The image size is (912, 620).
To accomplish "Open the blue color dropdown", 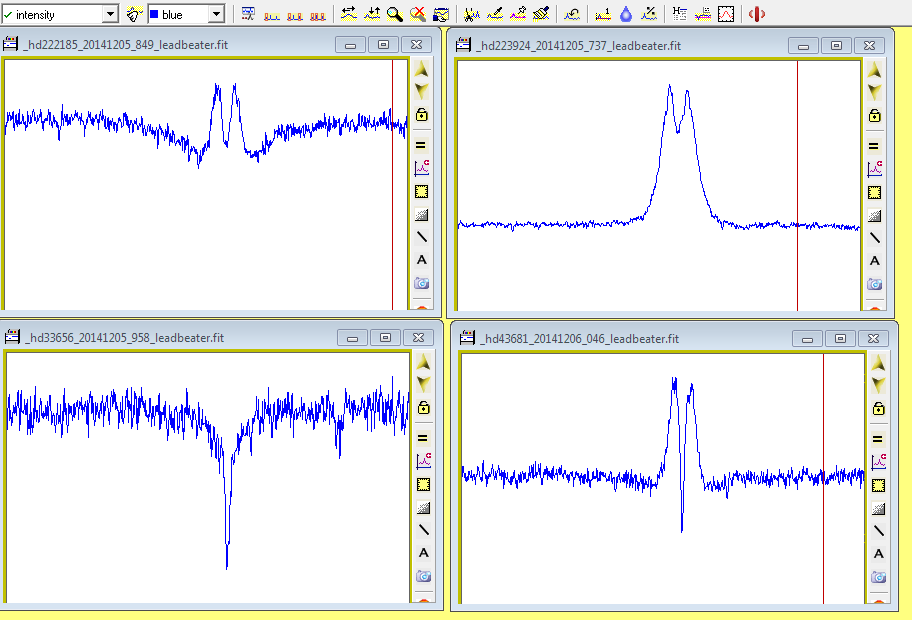I will coord(216,15).
